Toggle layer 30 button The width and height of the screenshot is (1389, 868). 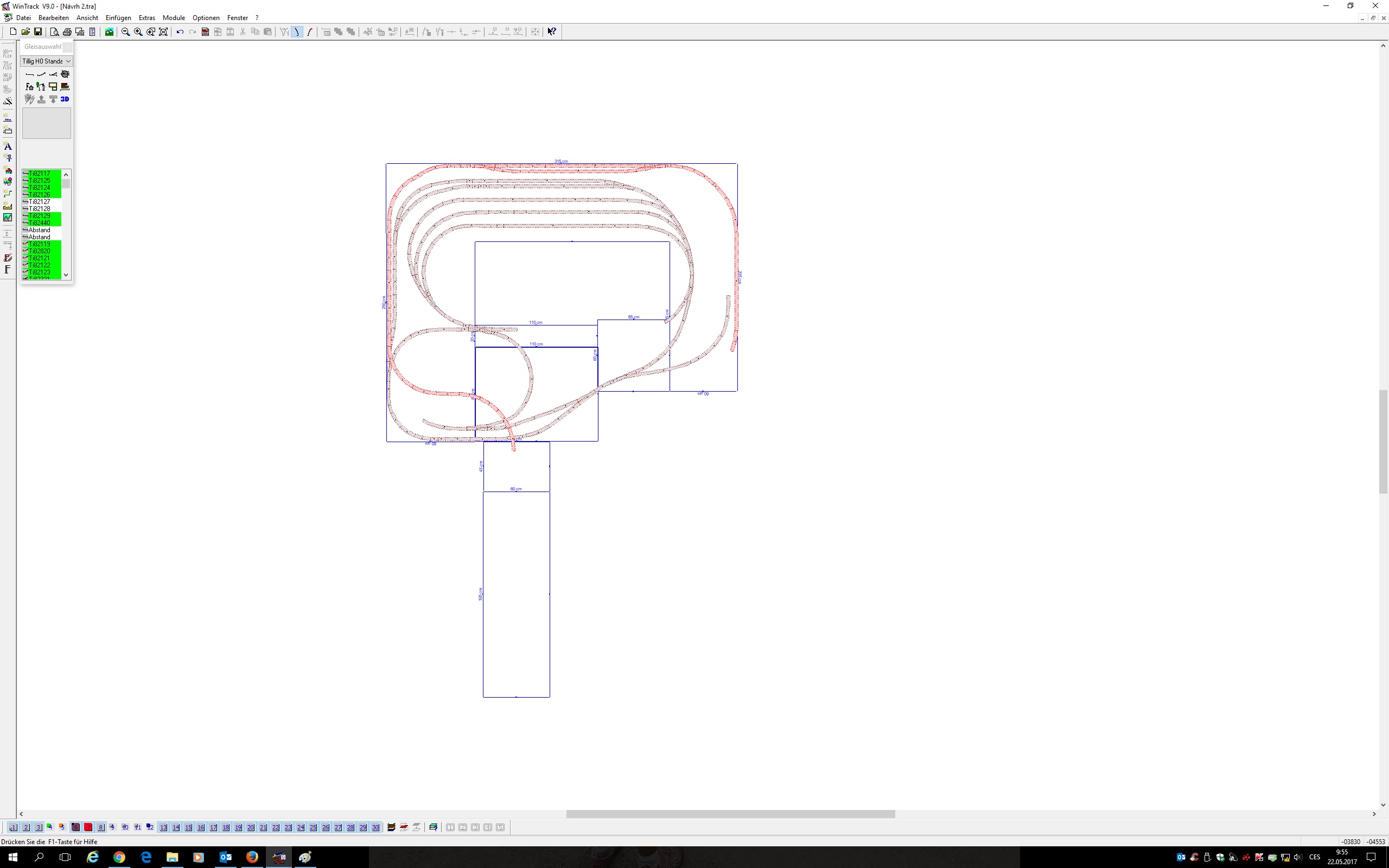coord(375,827)
